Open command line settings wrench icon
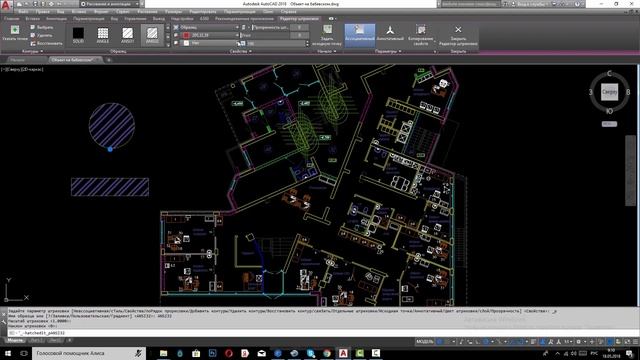Viewport: 640px width, 360px height. (4, 322)
